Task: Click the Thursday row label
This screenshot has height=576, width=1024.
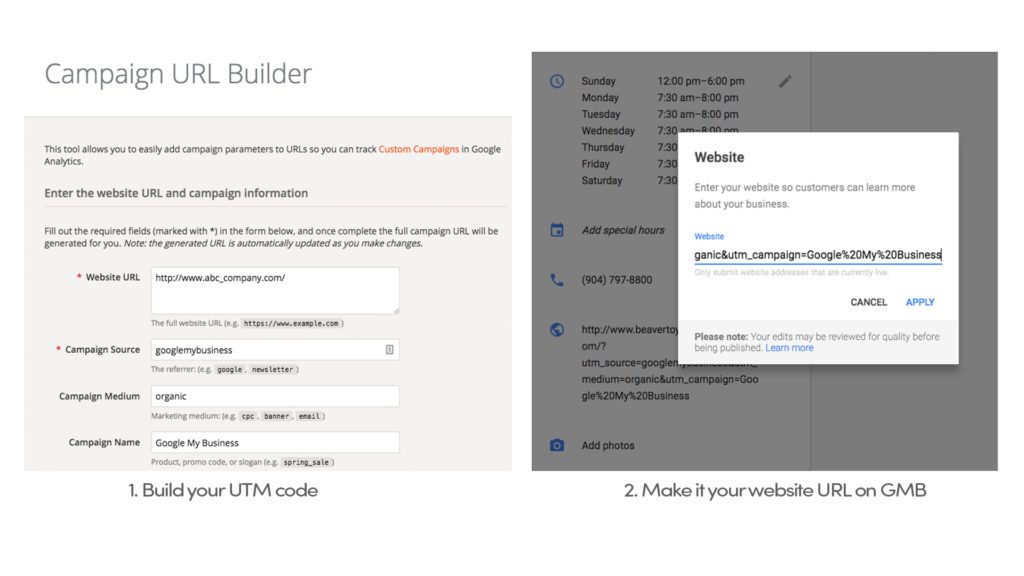Action: tap(602, 147)
